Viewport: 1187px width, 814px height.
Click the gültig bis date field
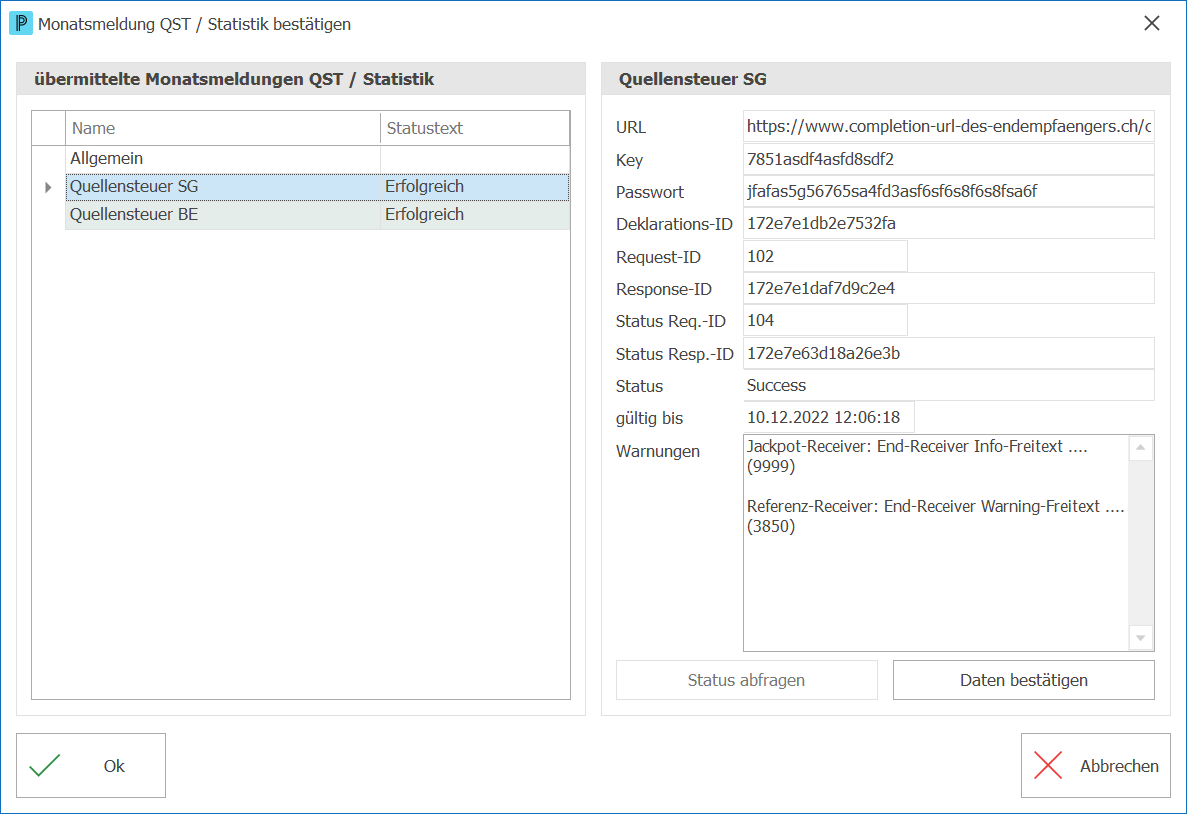(828, 417)
